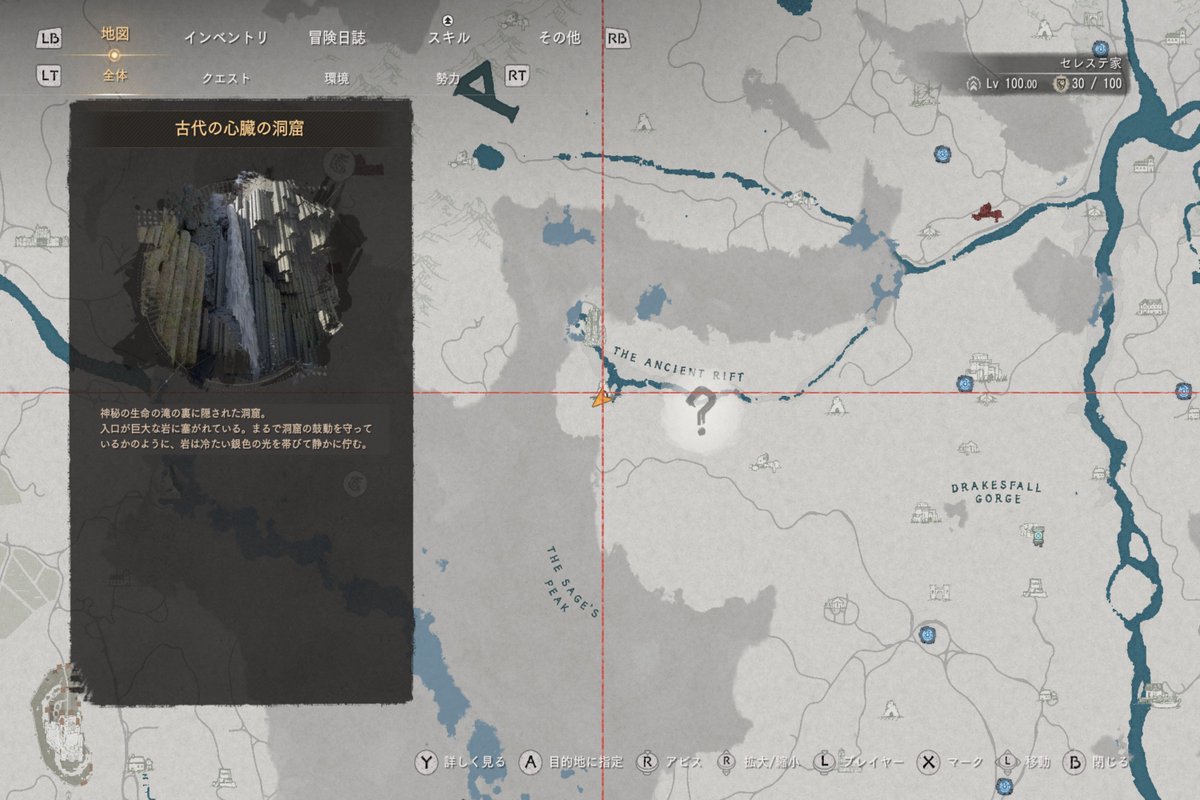Select the blue waypoint north of red marker

[942, 153]
